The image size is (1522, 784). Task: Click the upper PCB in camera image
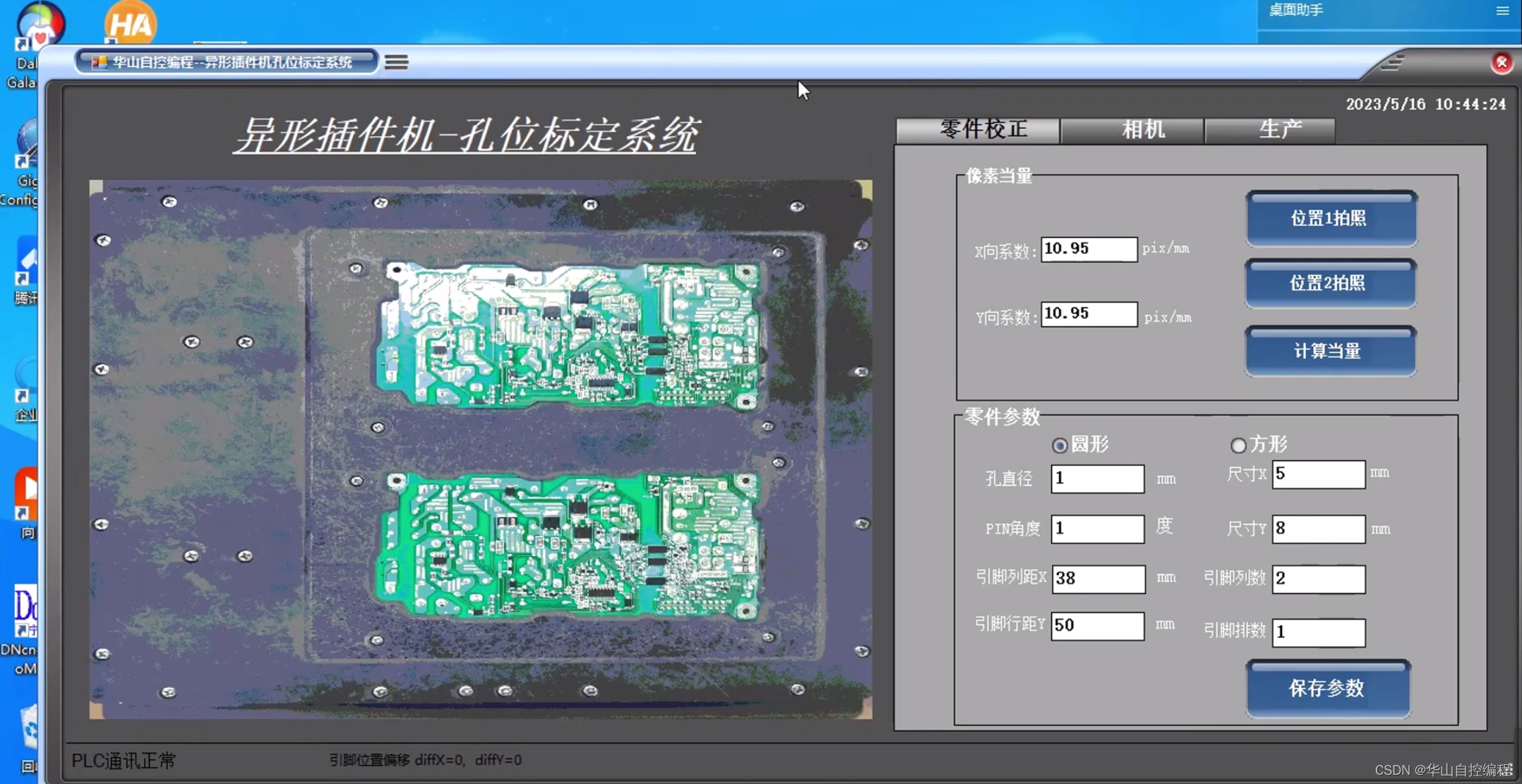coord(568,336)
